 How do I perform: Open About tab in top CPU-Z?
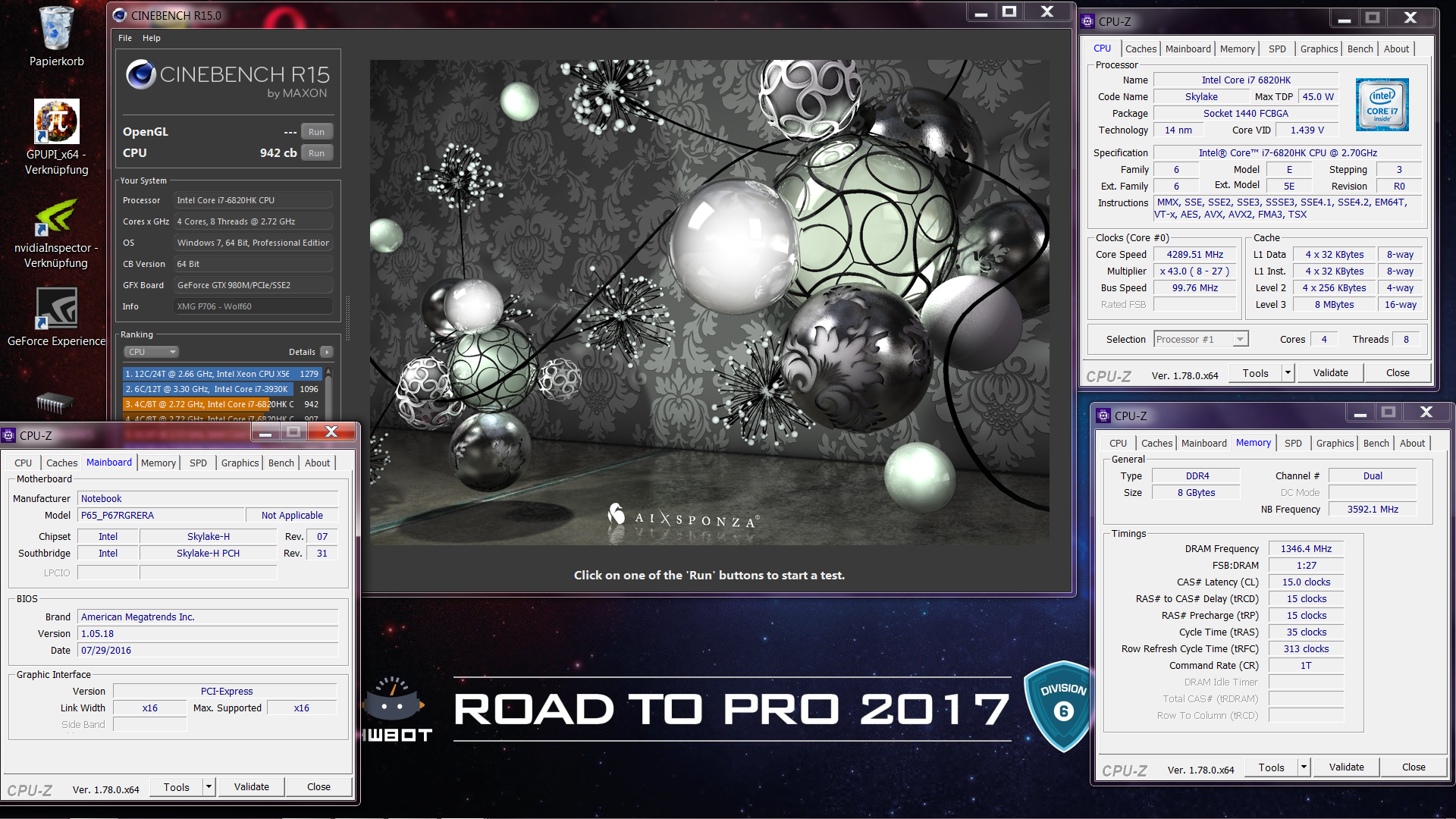[1396, 49]
